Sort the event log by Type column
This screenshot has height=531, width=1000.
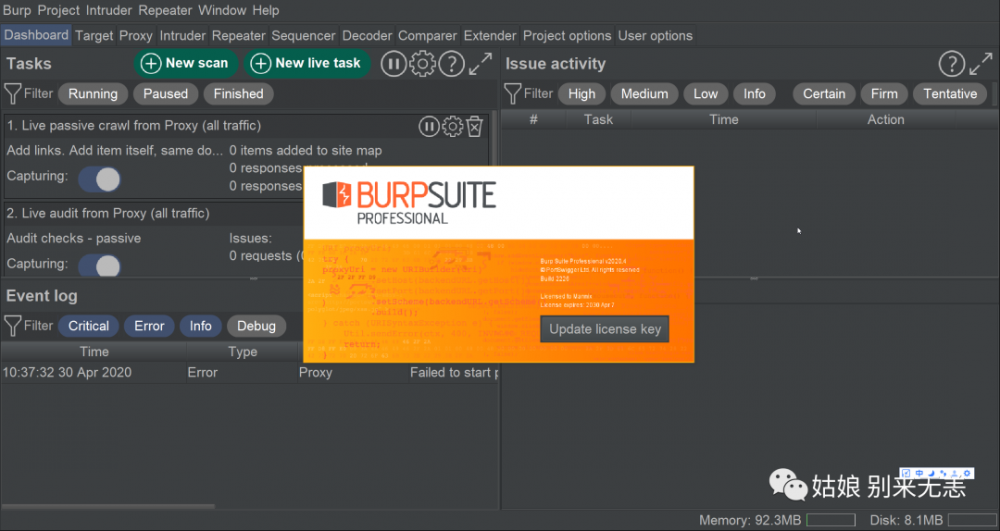242,352
